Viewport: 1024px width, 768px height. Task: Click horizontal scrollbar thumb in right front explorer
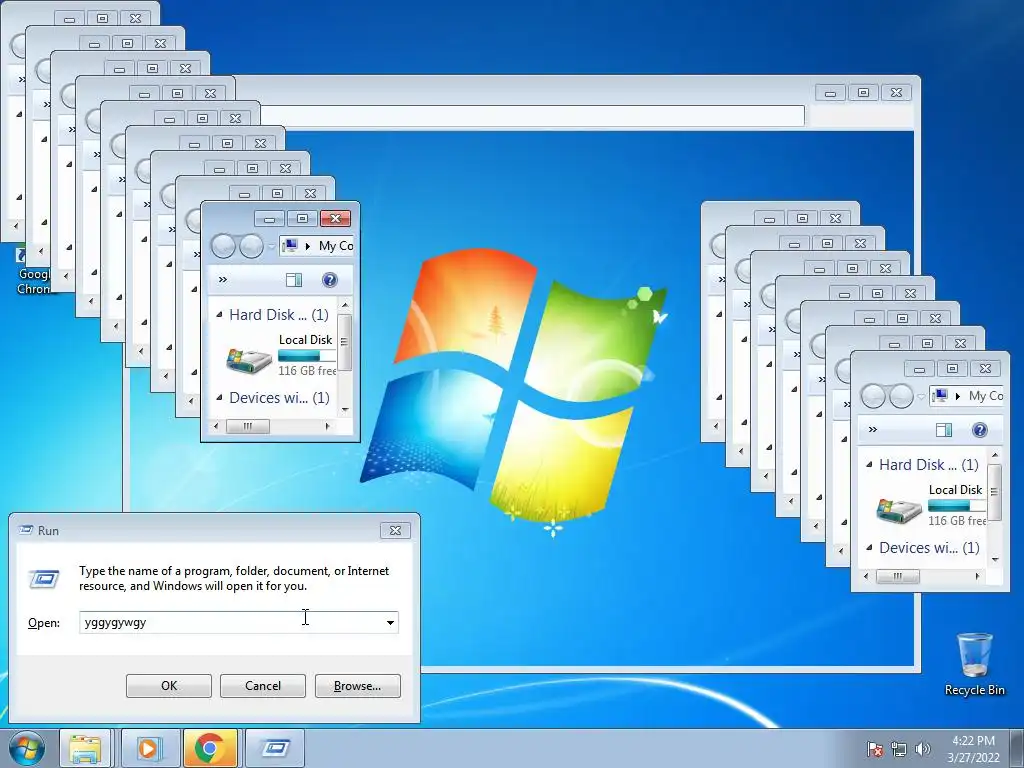click(897, 576)
